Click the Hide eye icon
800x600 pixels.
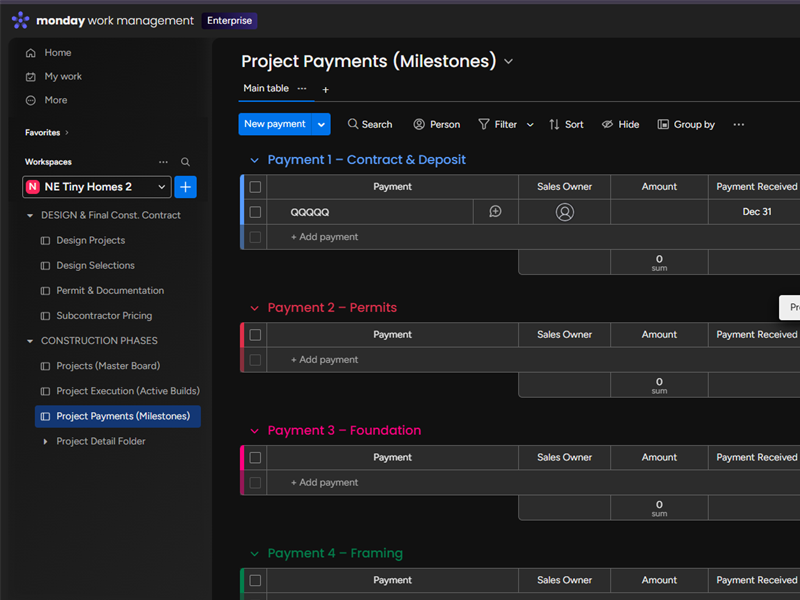coord(607,124)
